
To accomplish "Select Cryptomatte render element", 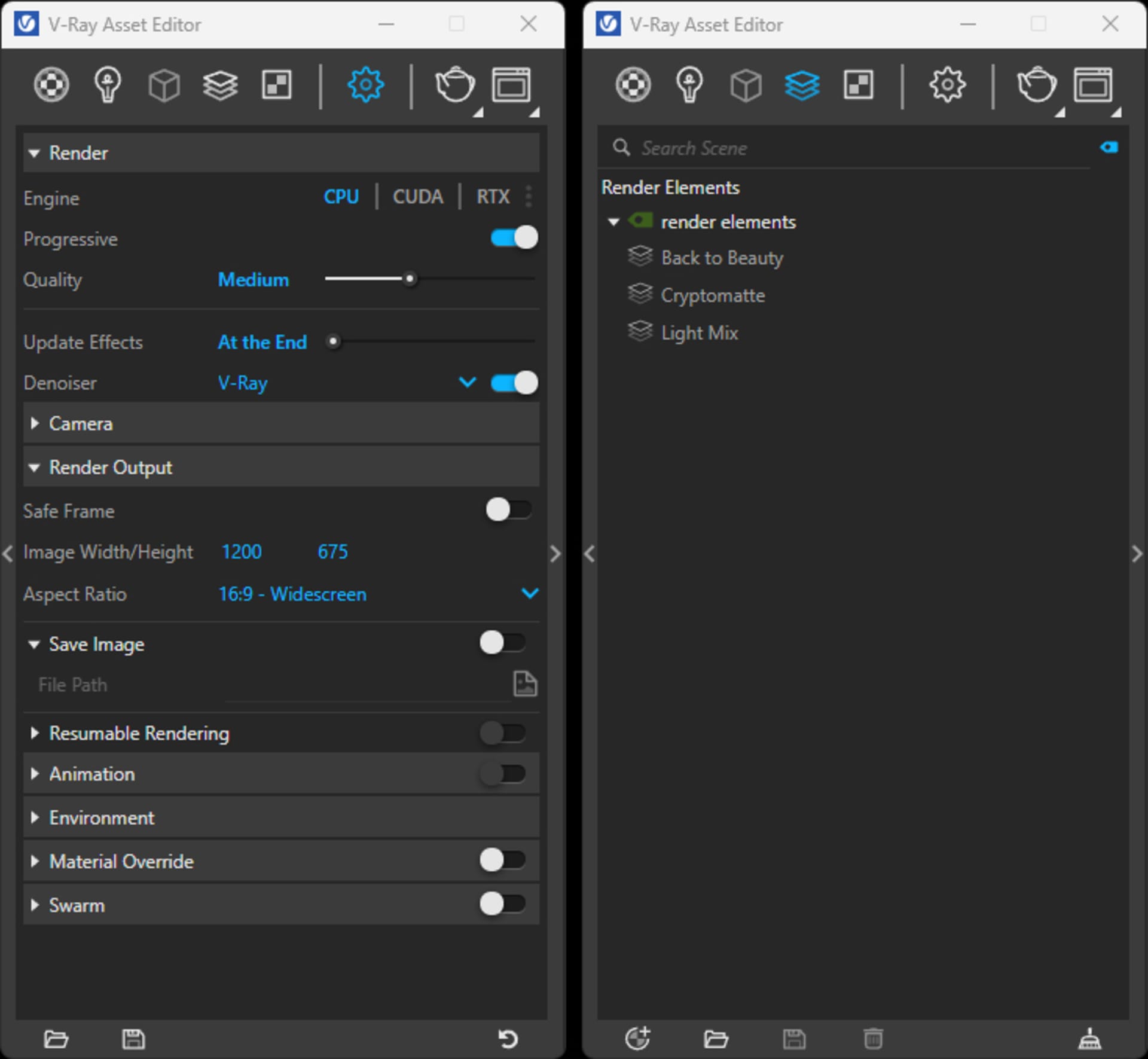I will (713, 295).
